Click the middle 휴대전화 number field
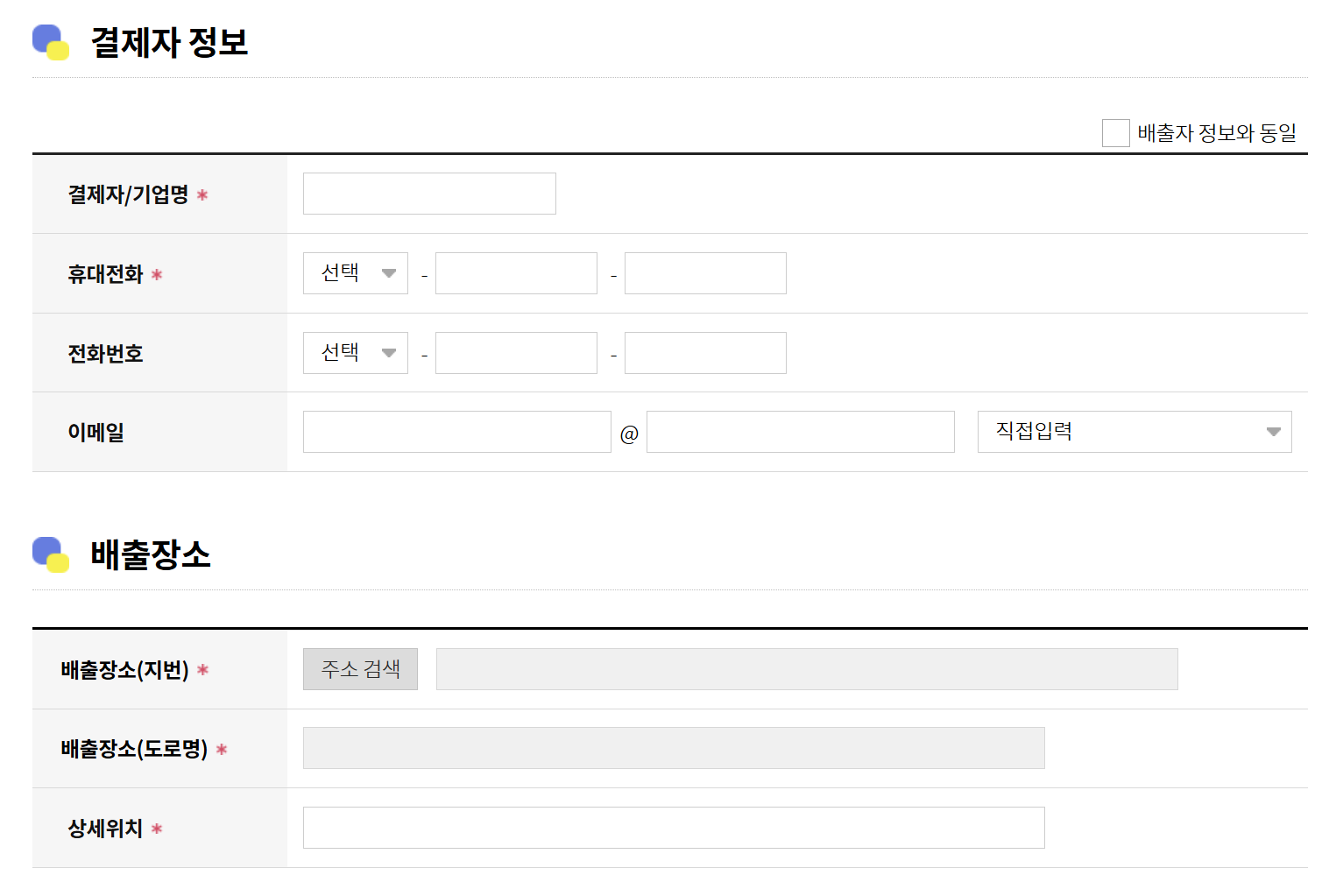This screenshot has height=896, width=1329. pos(515,272)
